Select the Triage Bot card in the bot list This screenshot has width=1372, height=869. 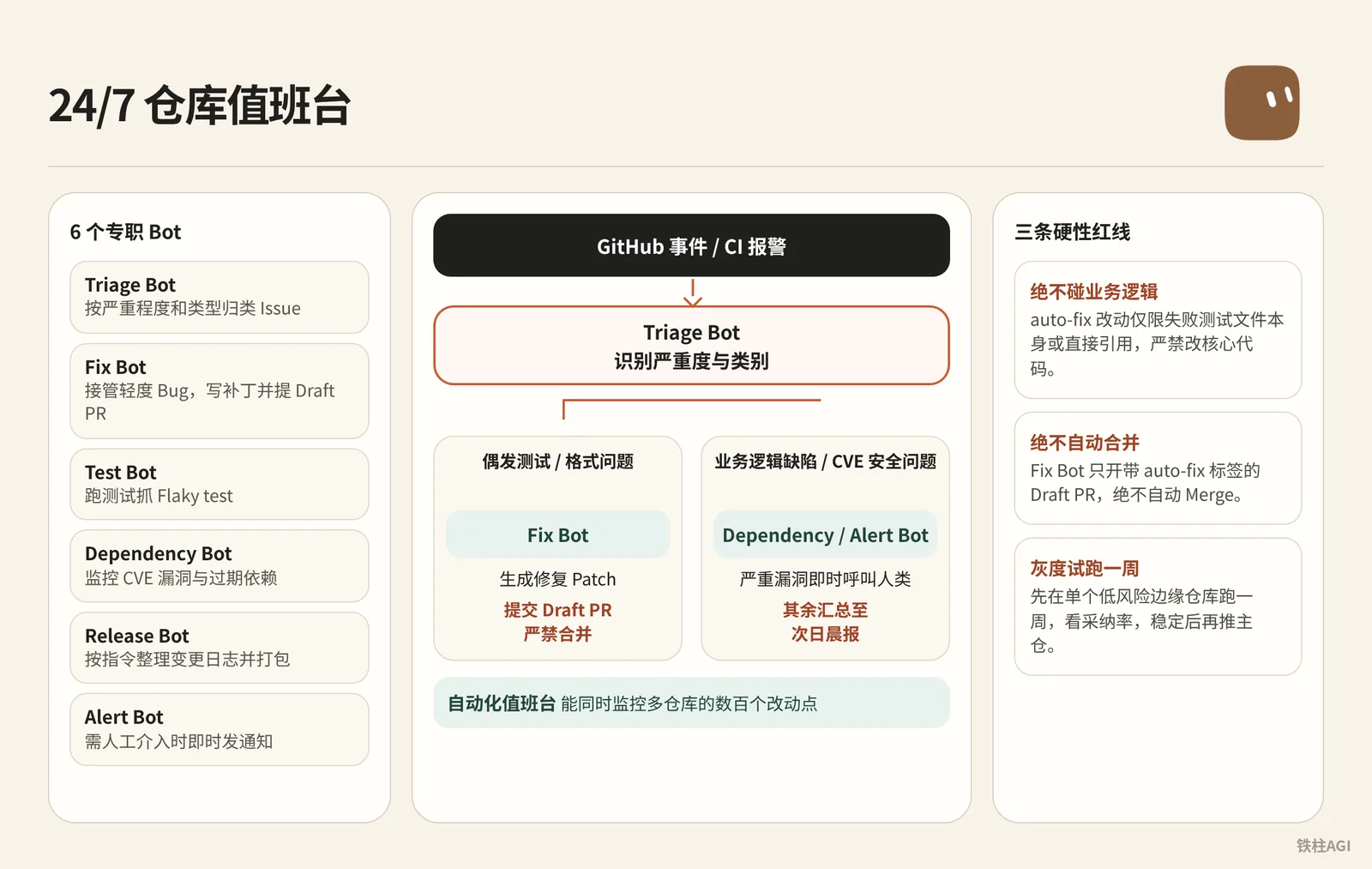(x=220, y=297)
